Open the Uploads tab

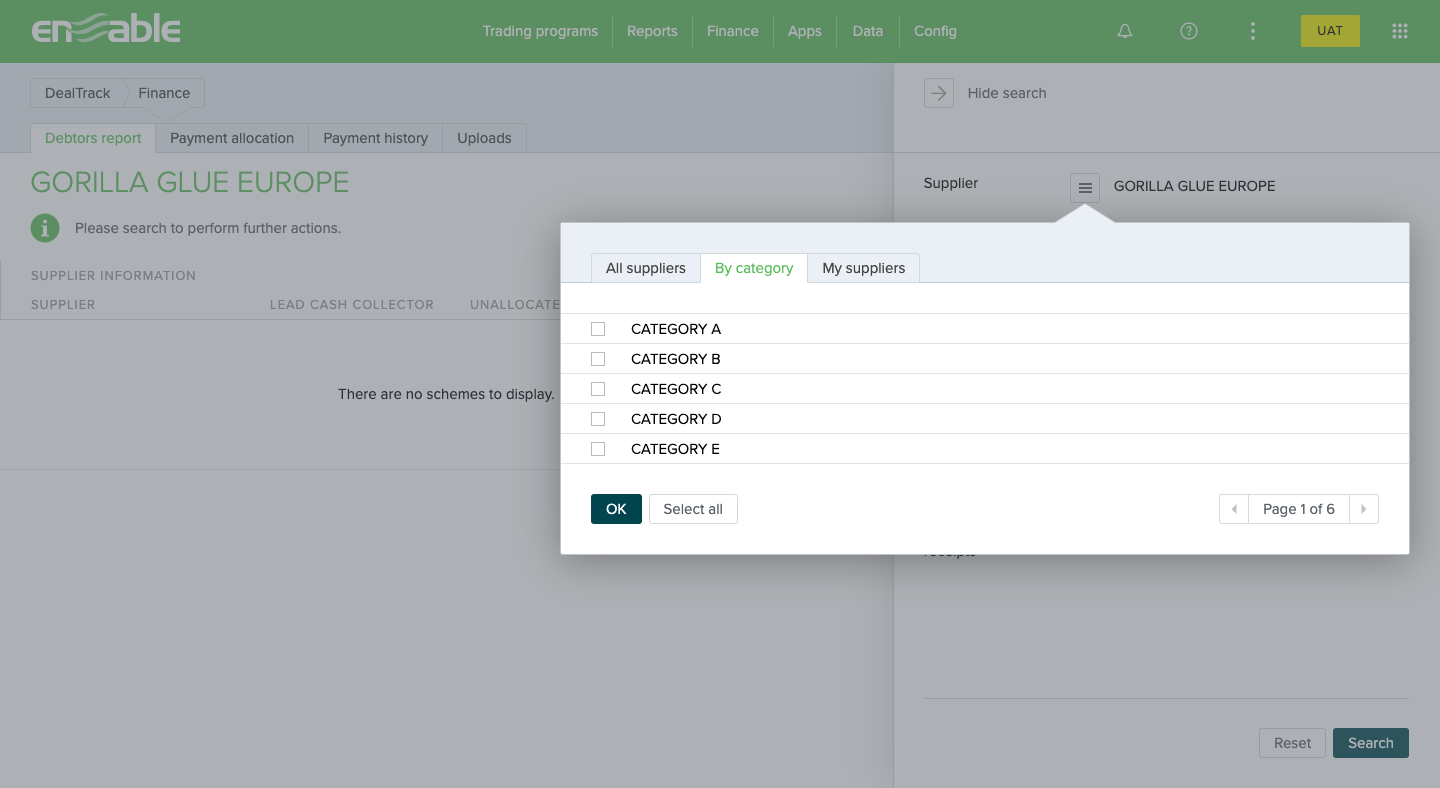pos(484,138)
